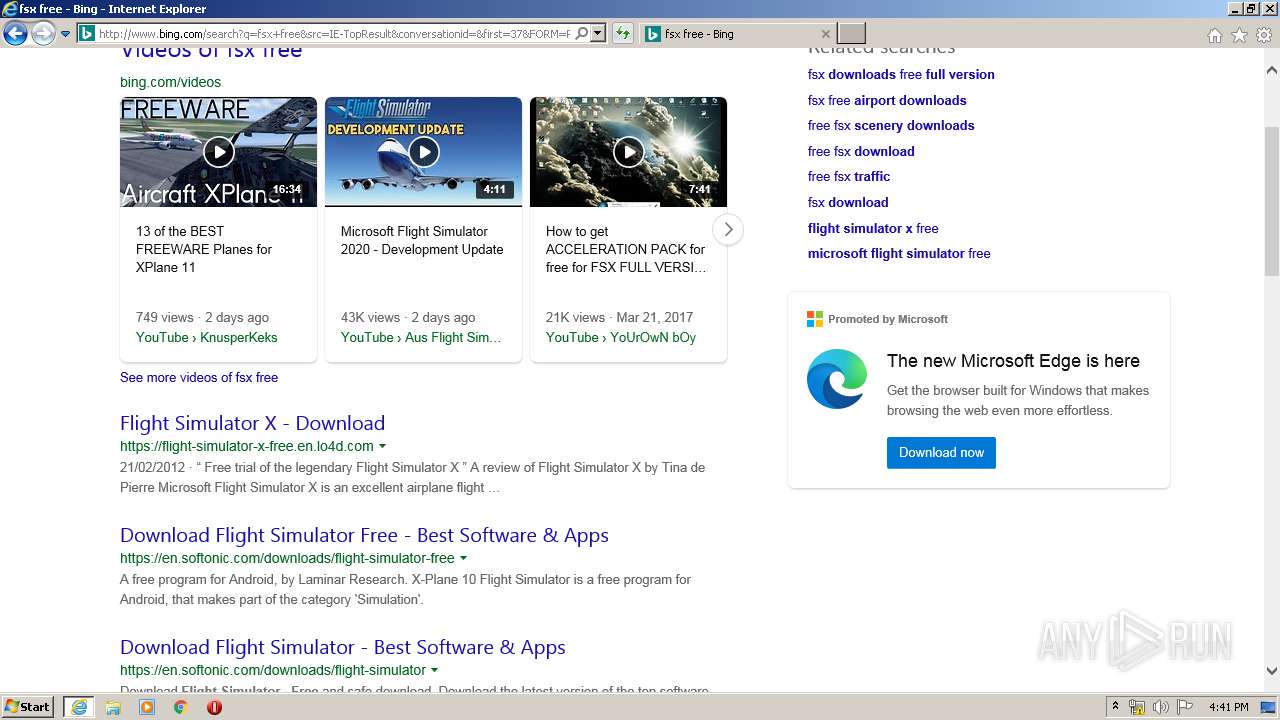
Task: Click related search 'microsoft flight simulator free'
Action: (x=899, y=253)
